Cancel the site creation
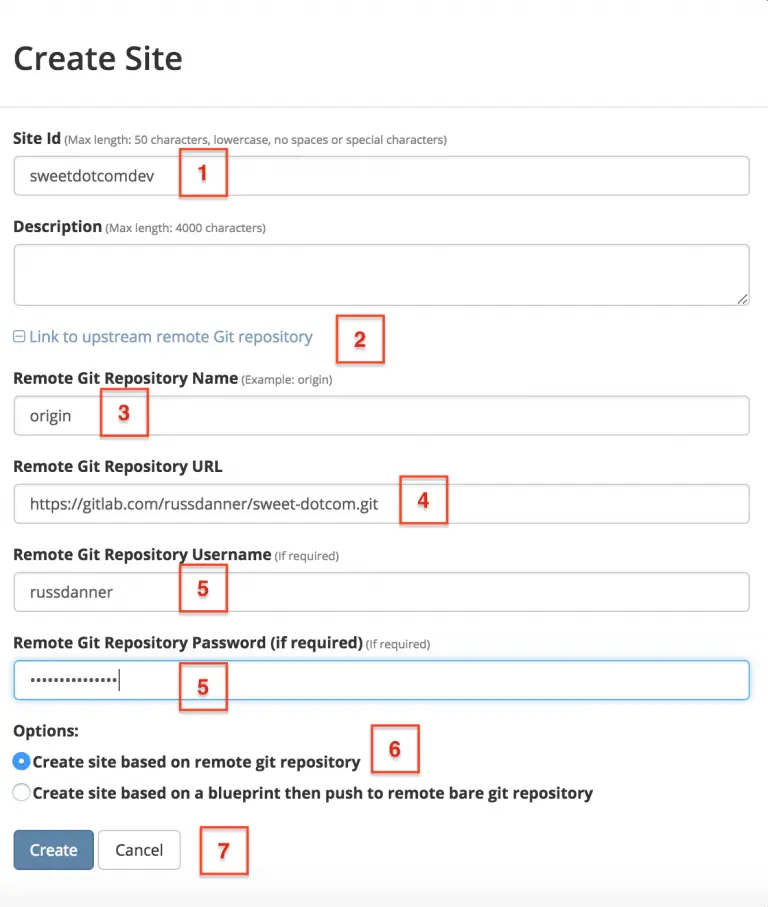768x907 pixels. tap(139, 850)
